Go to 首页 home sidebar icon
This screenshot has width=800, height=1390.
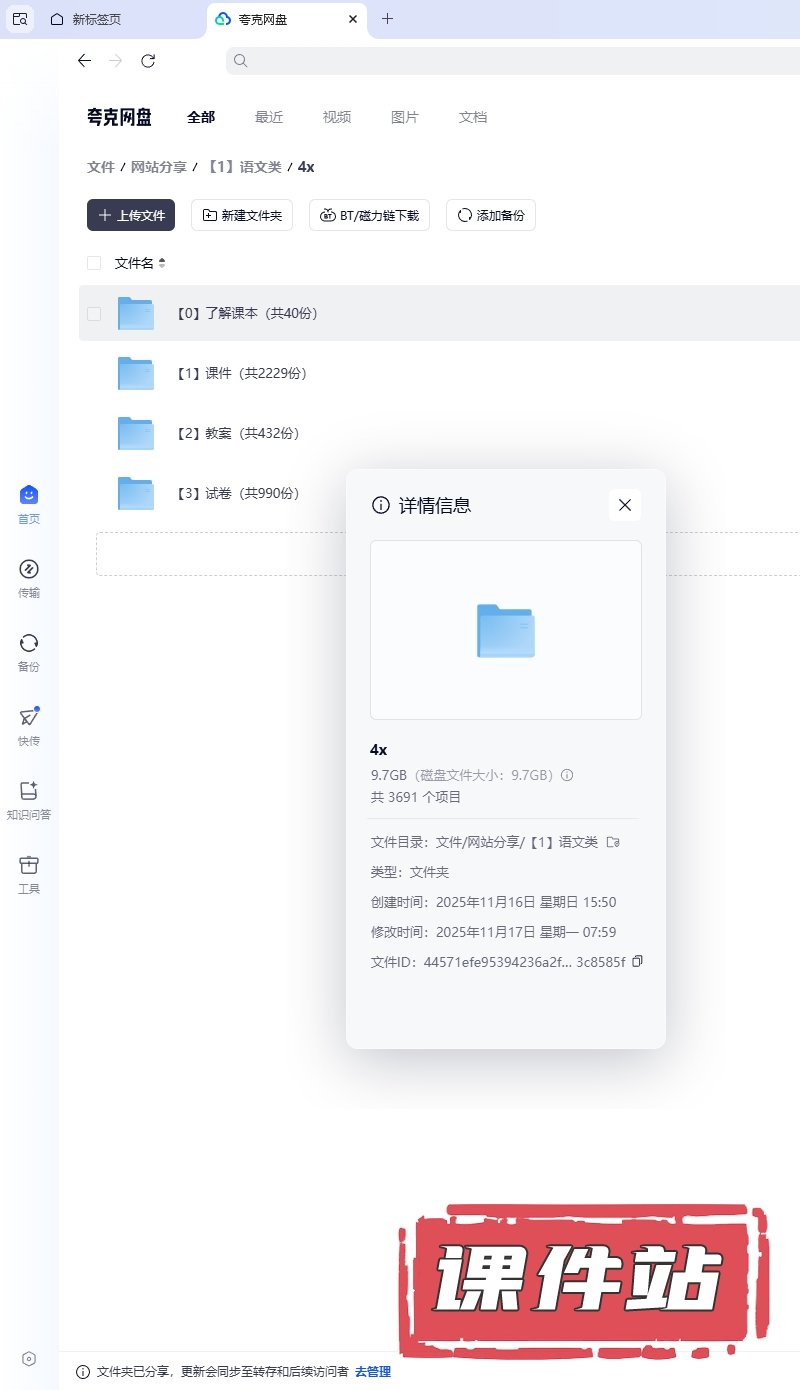point(28,496)
